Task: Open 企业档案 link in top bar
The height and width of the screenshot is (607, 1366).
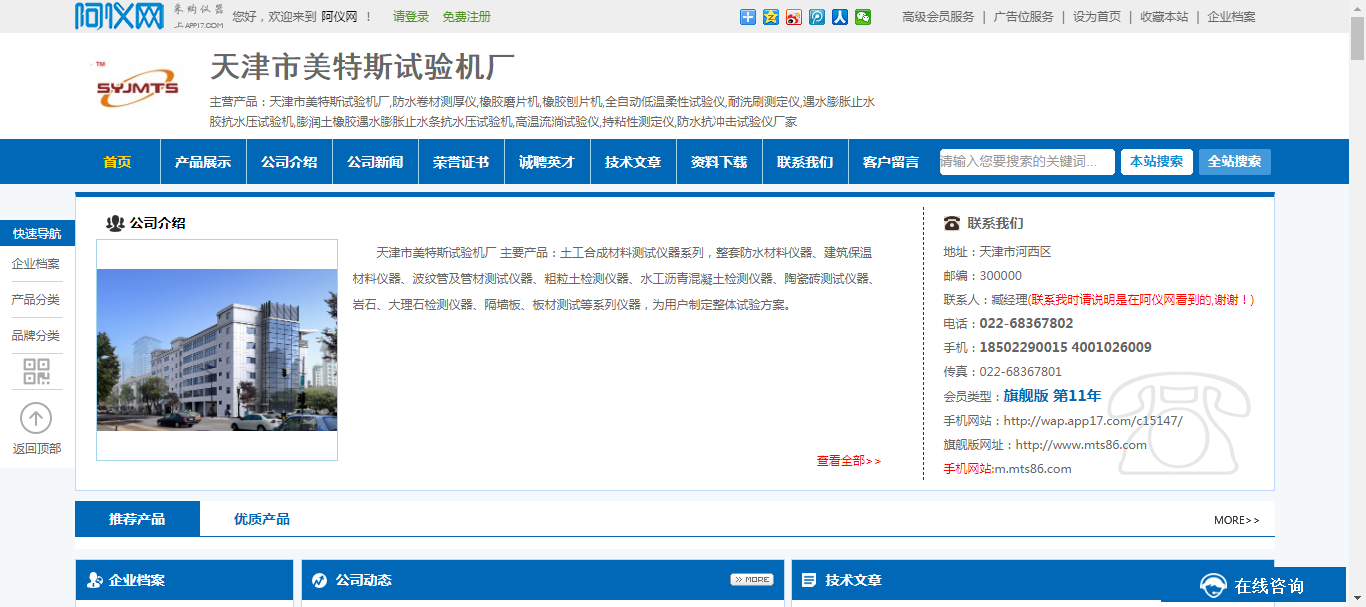Action: (x=1231, y=17)
